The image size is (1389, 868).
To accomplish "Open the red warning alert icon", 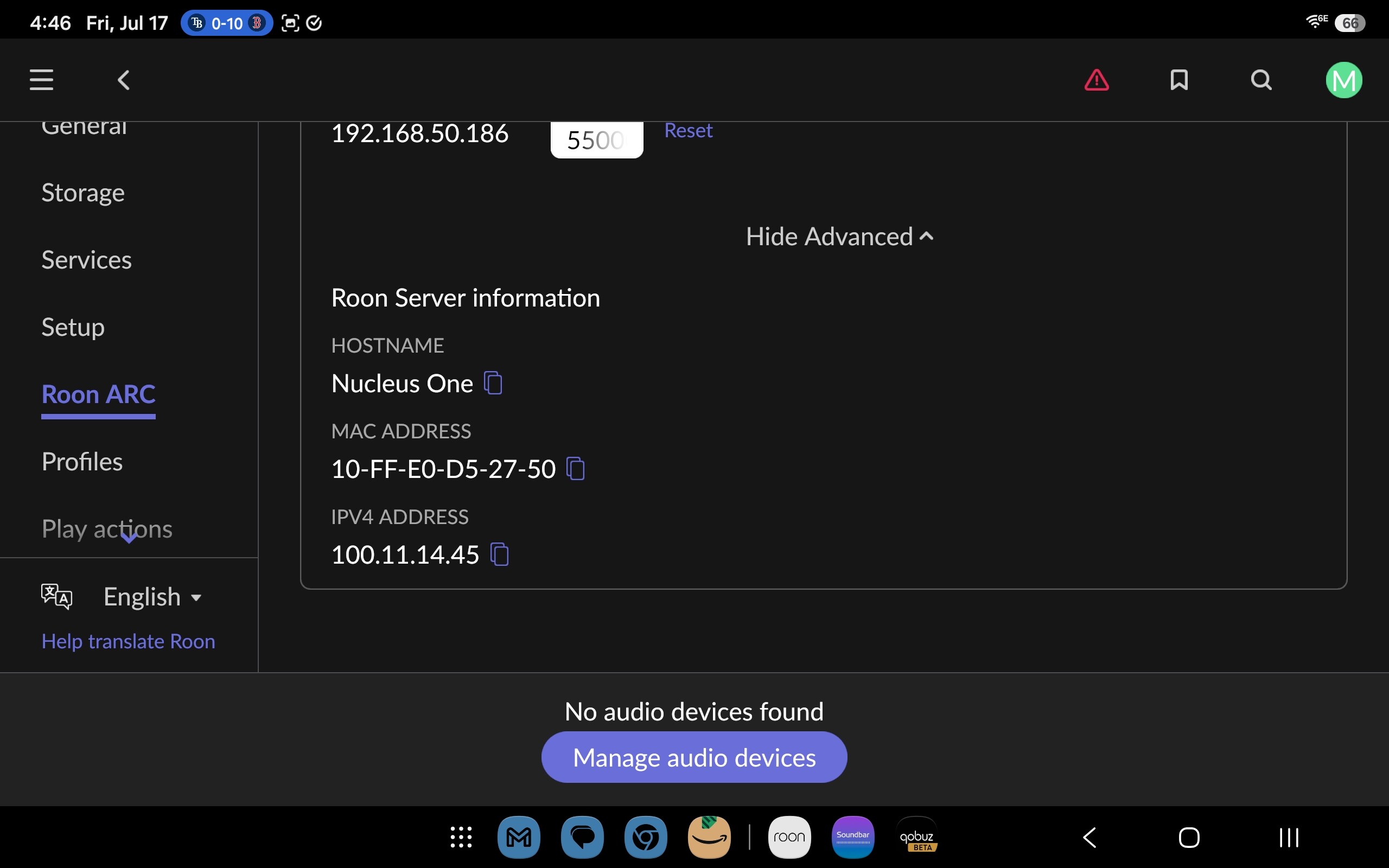I will click(1096, 80).
